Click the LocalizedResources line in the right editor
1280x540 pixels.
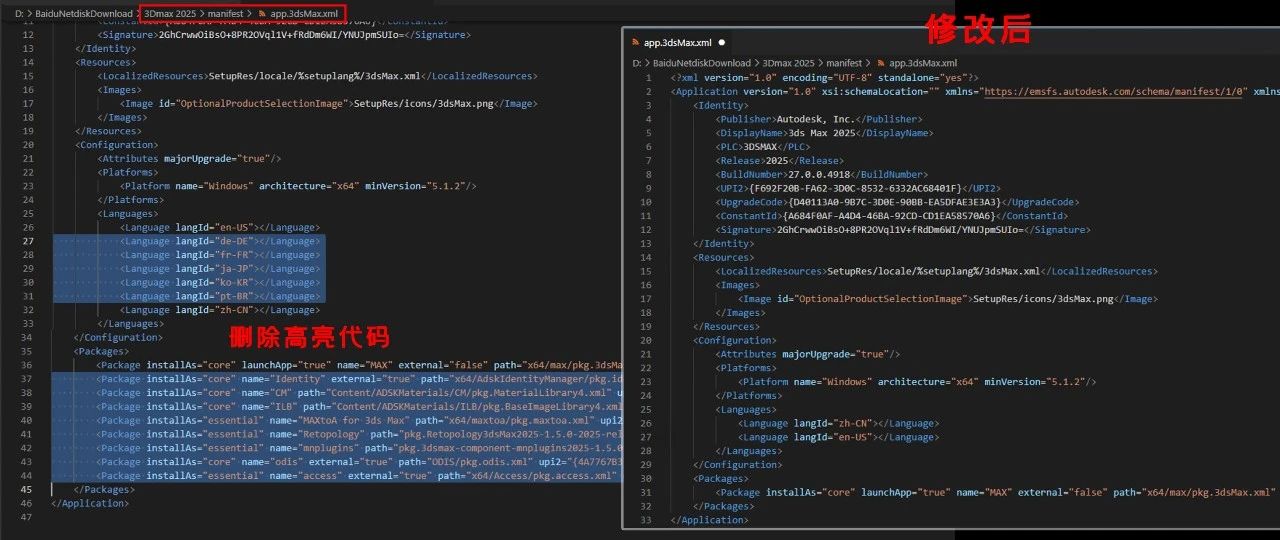(x=936, y=271)
